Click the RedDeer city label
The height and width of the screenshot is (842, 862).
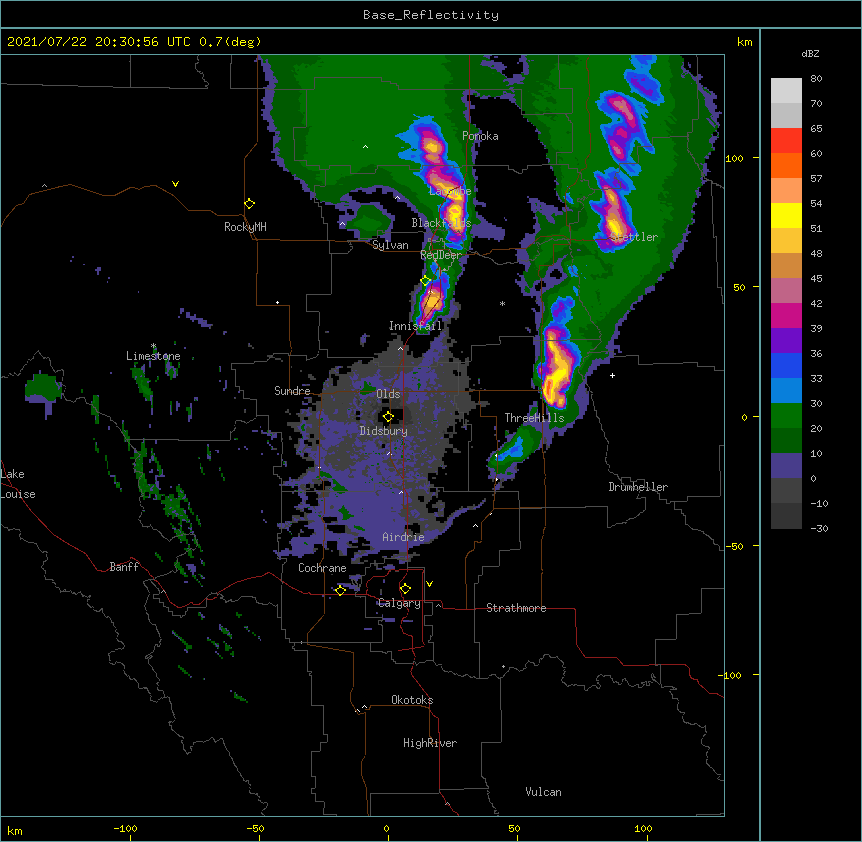point(441,255)
